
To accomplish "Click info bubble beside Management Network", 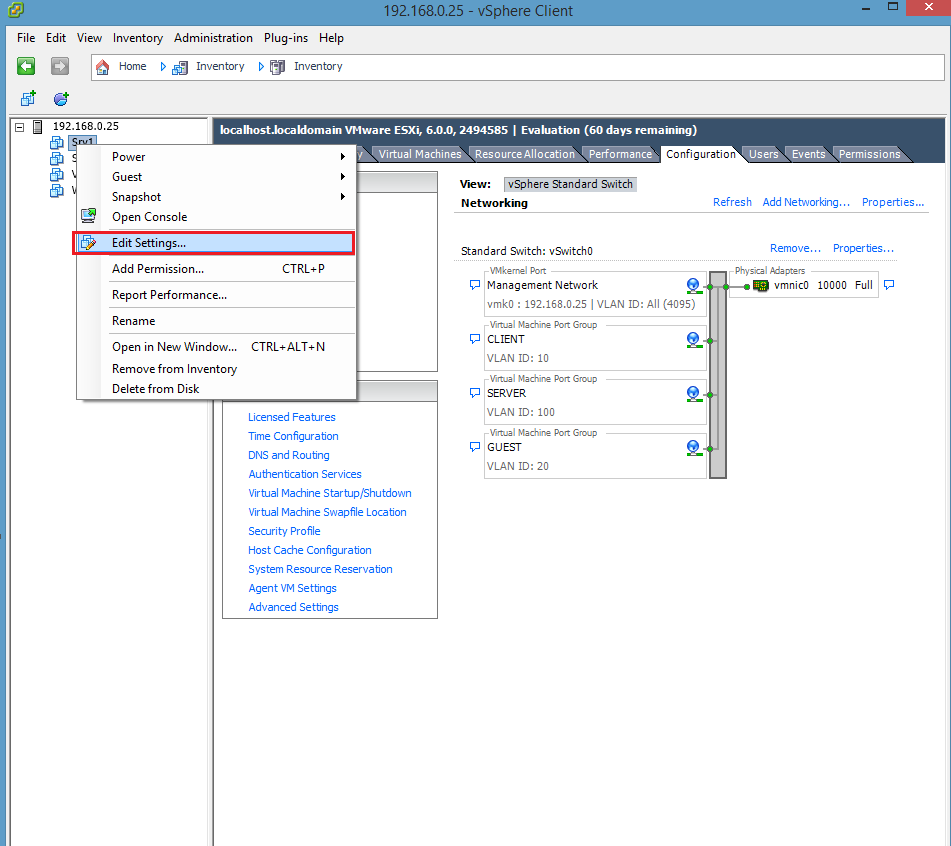I will pyautogui.click(x=475, y=284).
